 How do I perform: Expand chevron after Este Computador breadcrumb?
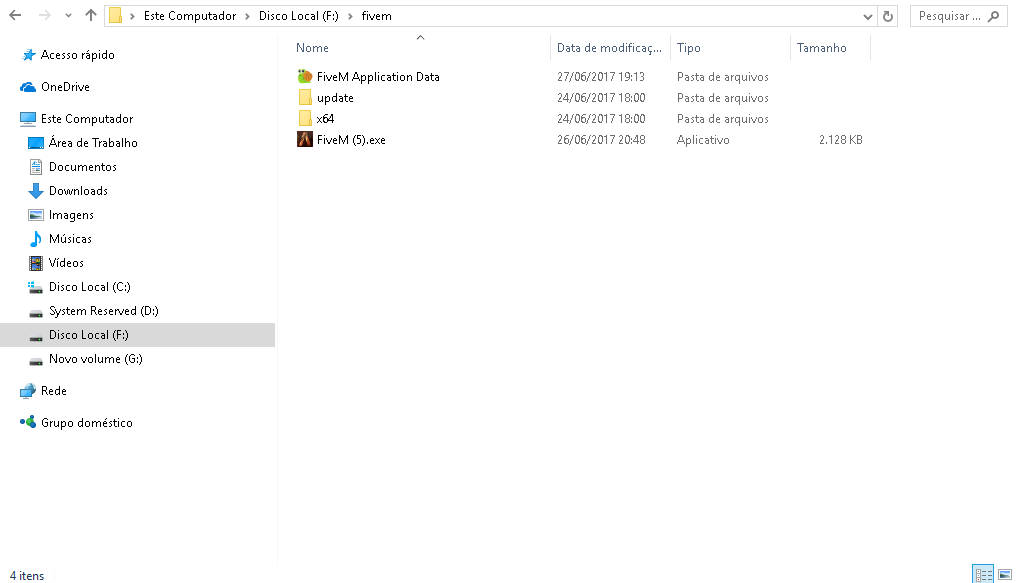tap(247, 16)
